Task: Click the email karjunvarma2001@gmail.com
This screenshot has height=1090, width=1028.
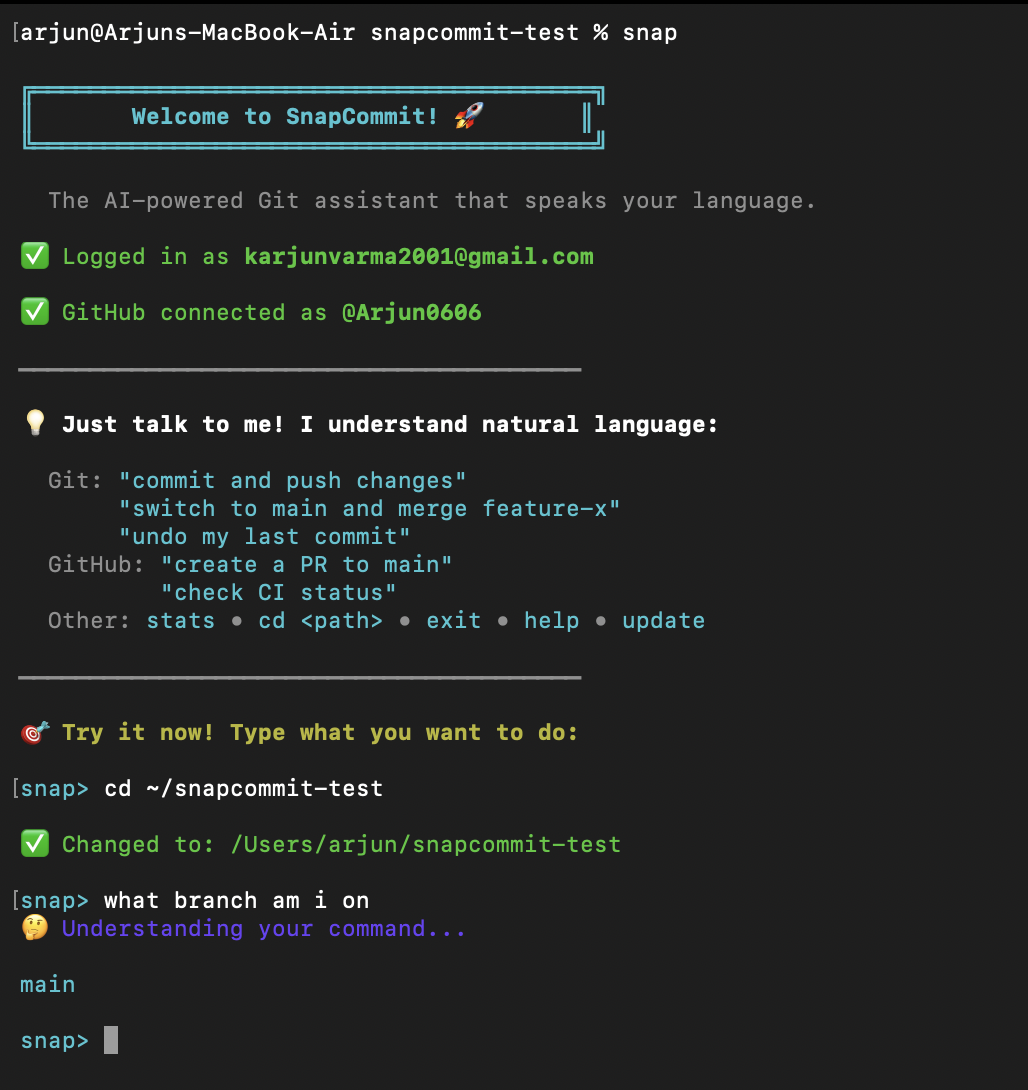Action: click(x=419, y=257)
